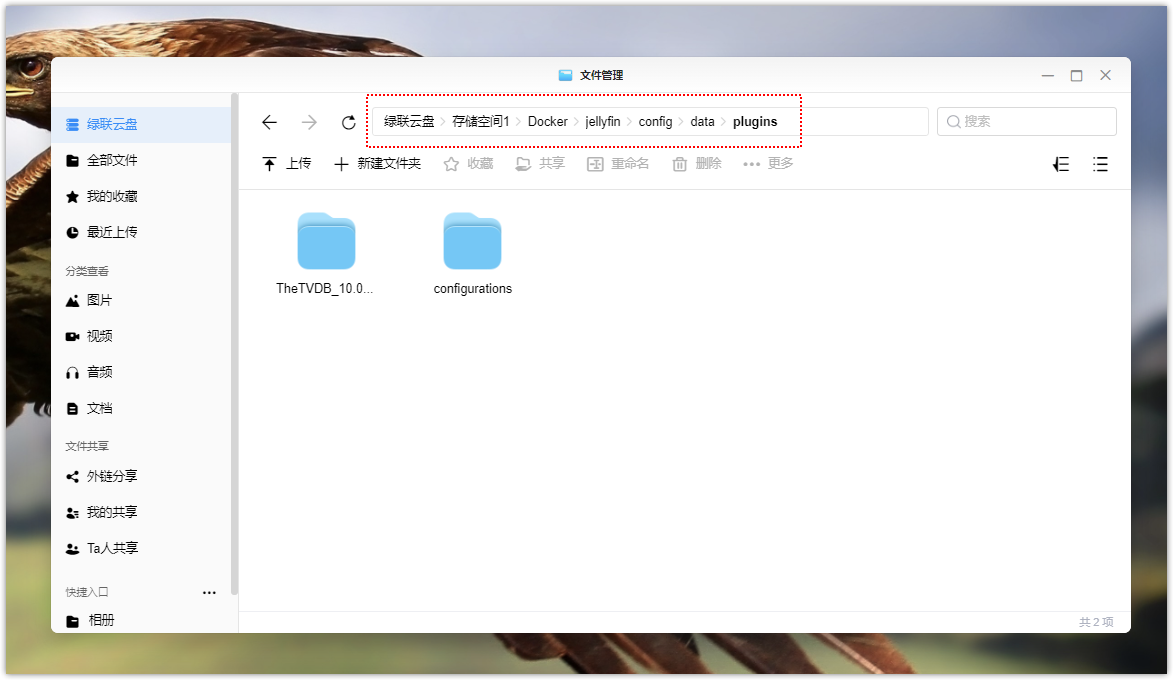Open 全部文件 in sidebar
Image resolution: width=1173 pixels, height=680 pixels.
(112, 161)
